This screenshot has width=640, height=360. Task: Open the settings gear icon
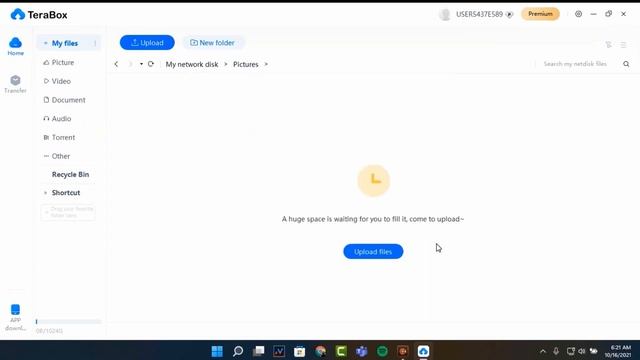click(578, 14)
